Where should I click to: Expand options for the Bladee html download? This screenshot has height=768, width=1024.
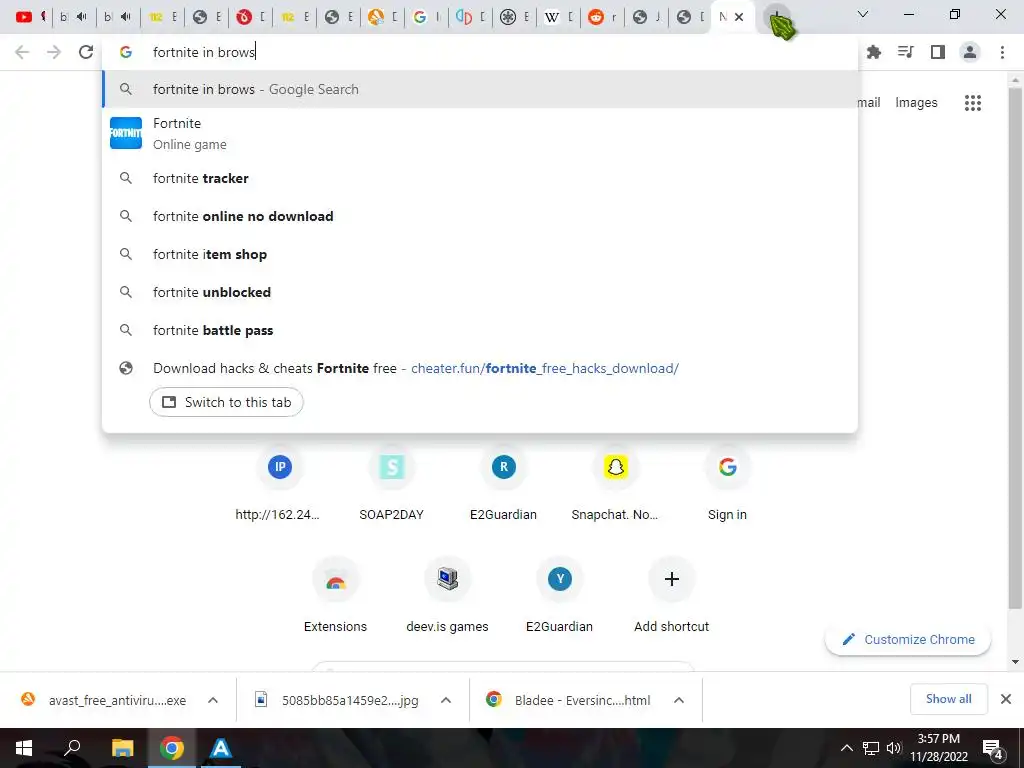[679, 700]
